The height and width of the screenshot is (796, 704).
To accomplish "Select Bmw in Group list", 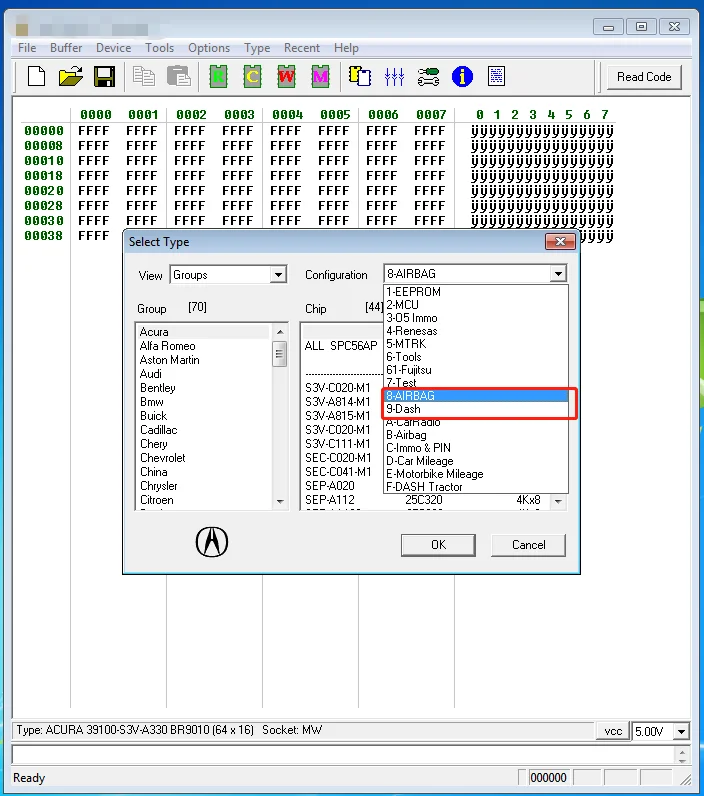I will click(x=203, y=402).
